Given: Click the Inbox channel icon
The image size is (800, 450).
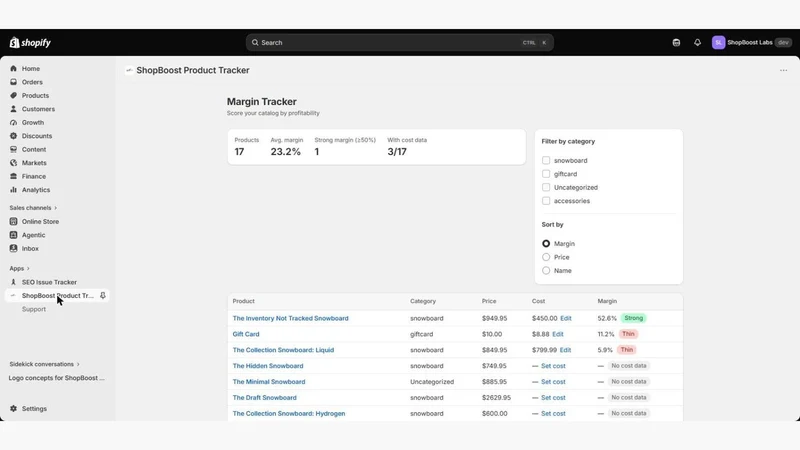Looking at the screenshot, I should [x=13, y=248].
